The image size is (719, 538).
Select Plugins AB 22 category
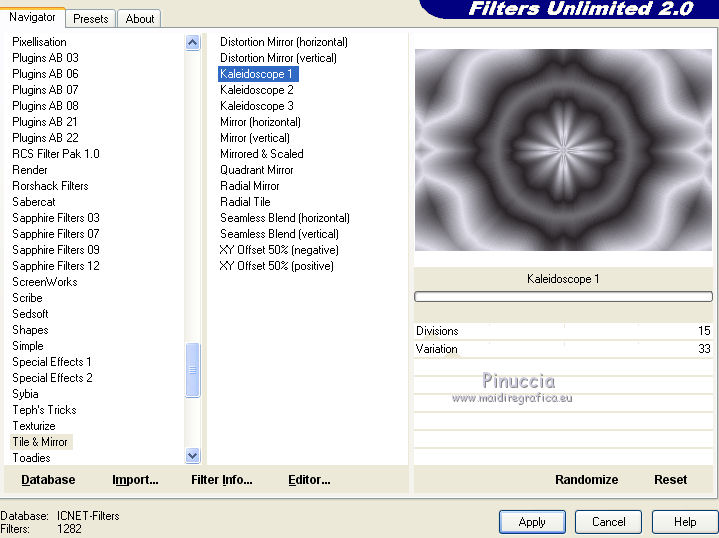(x=45, y=139)
